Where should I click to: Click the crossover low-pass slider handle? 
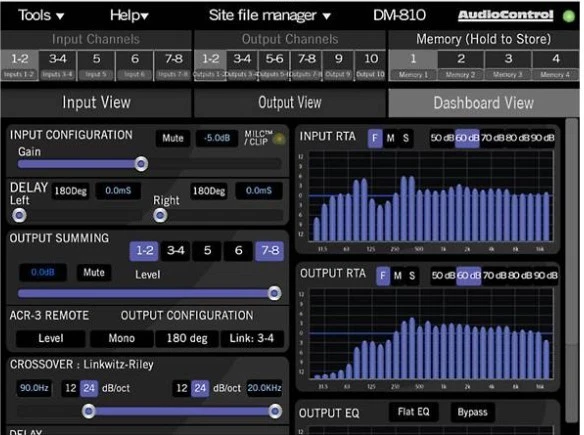275,411
